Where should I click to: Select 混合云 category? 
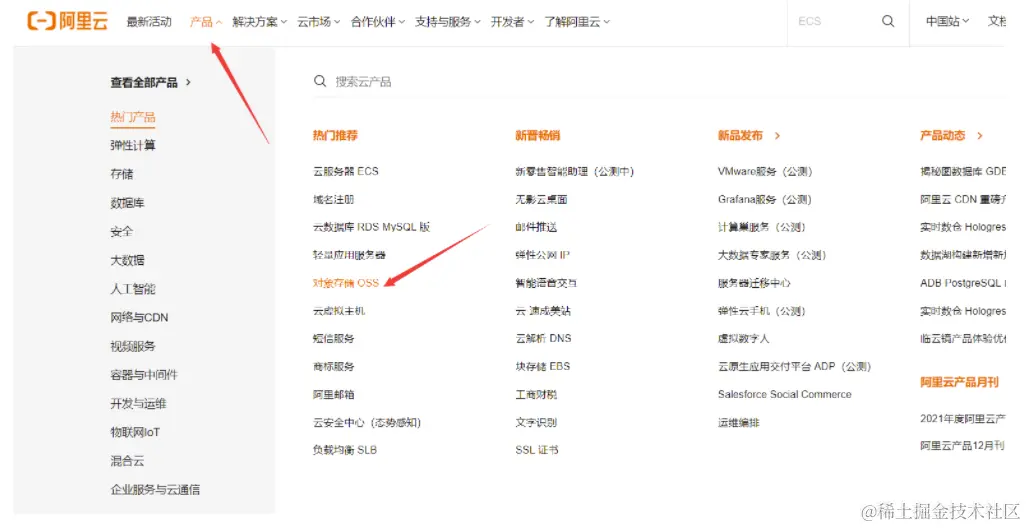pyautogui.click(x=127, y=461)
